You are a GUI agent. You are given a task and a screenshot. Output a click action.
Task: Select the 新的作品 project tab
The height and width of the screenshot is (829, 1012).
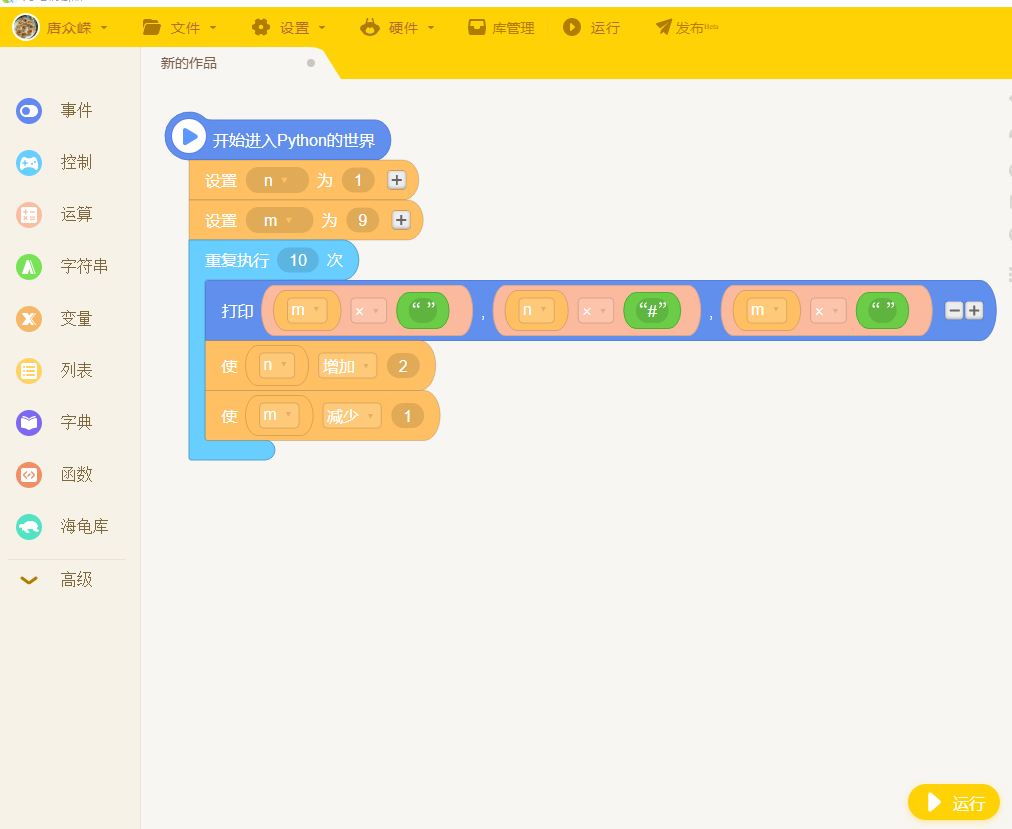coord(188,63)
